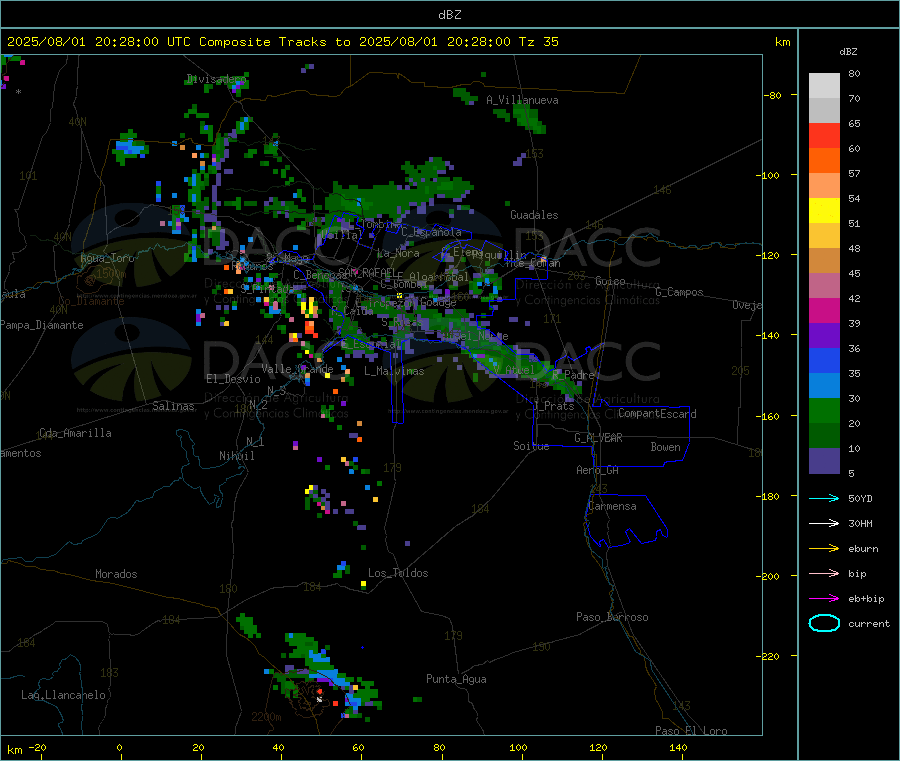
Task: Click the CompantEscard map label
Action: tap(657, 414)
